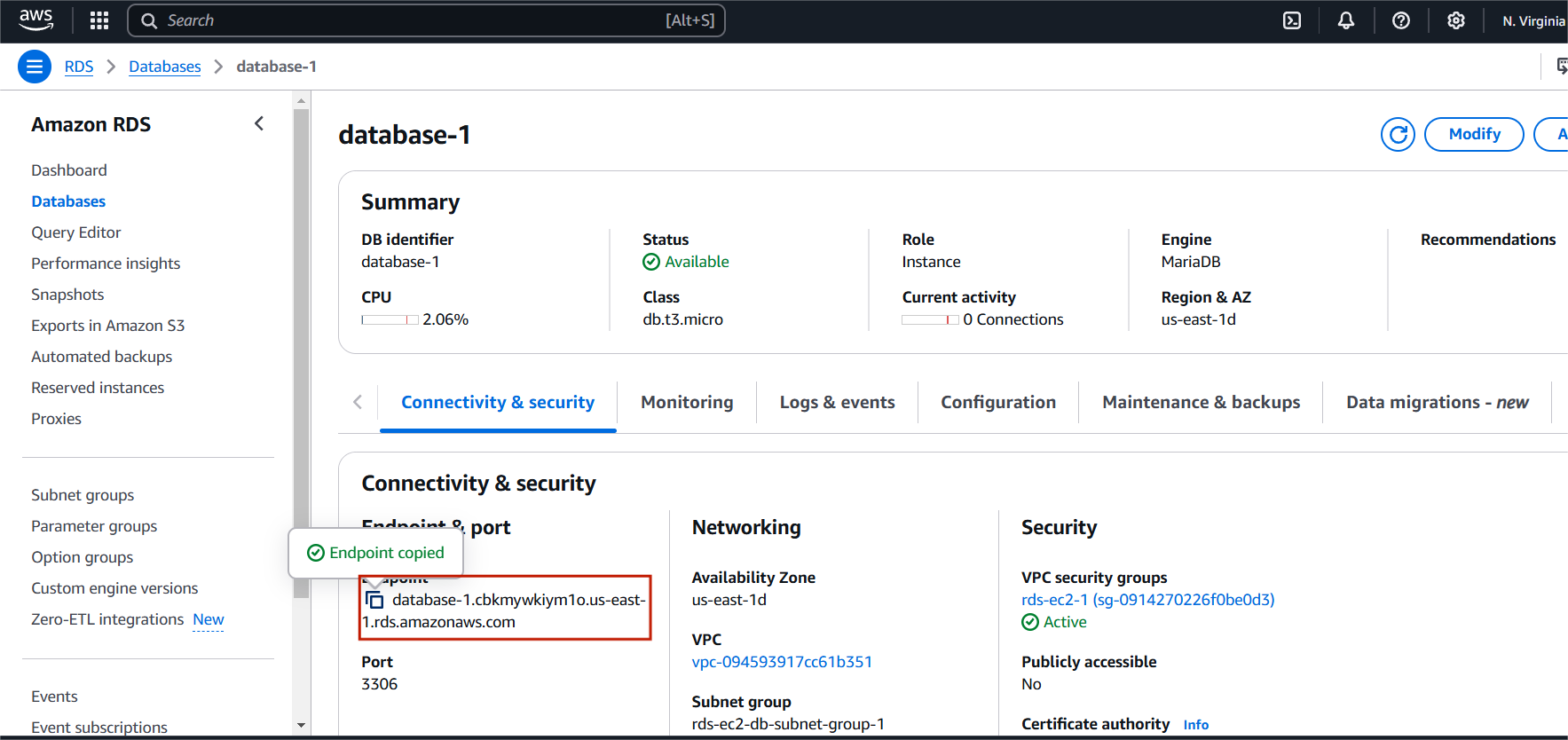This screenshot has height=740, width=1568.
Task: Open Certificate authority Info link
Action: [x=1195, y=724]
